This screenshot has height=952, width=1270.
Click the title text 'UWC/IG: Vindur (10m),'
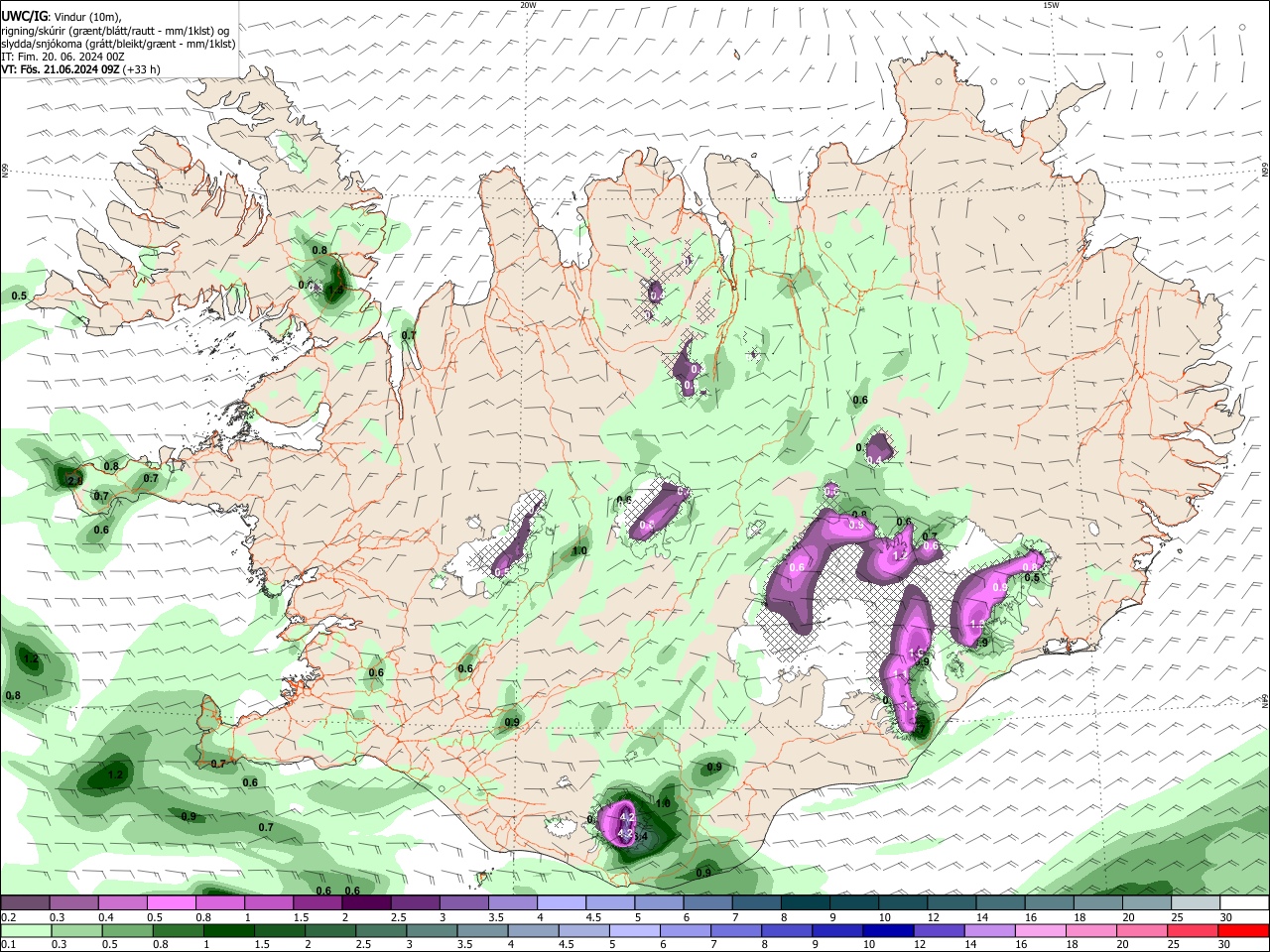pyautogui.click(x=62, y=16)
